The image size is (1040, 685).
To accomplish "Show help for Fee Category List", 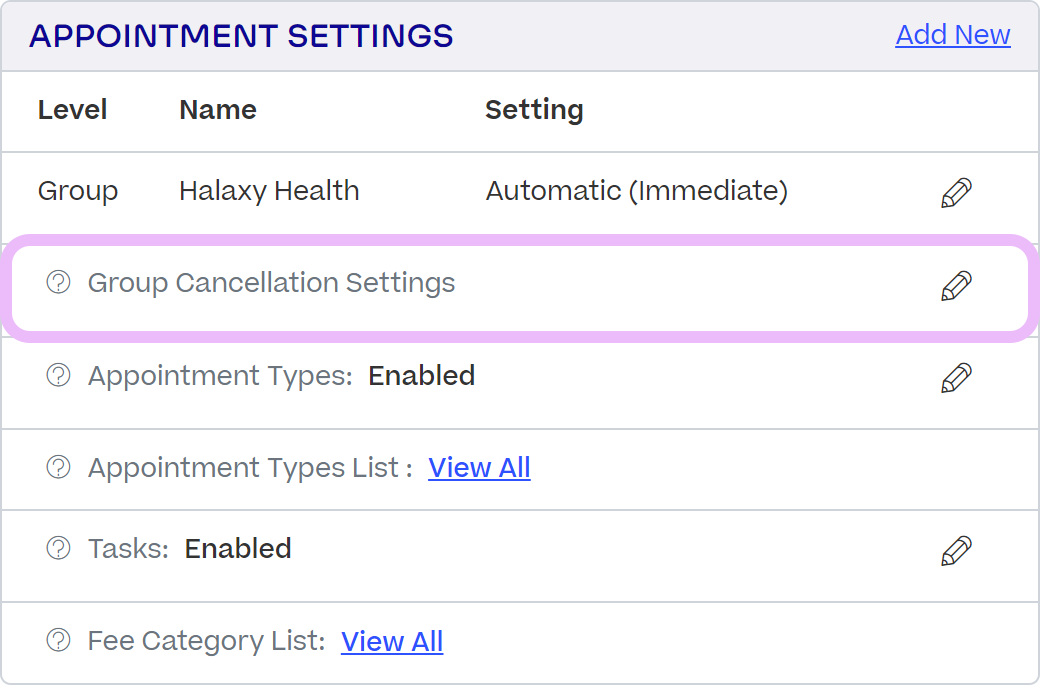I will coord(58,640).
